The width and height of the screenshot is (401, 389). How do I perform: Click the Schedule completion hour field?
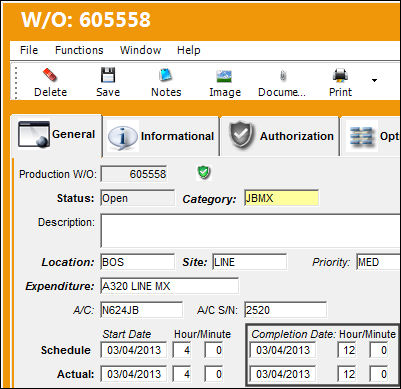click(347, 350)
